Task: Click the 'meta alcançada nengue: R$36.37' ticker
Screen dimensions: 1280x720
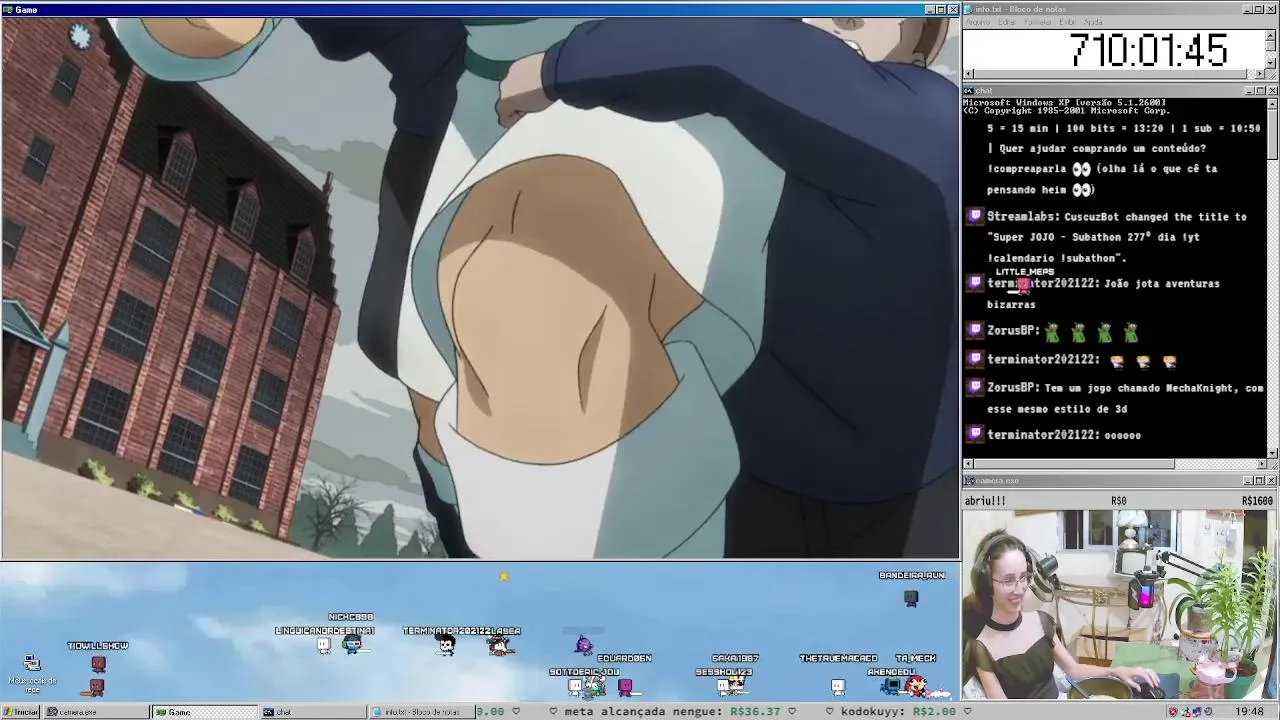Action: [x=672, y=712]
